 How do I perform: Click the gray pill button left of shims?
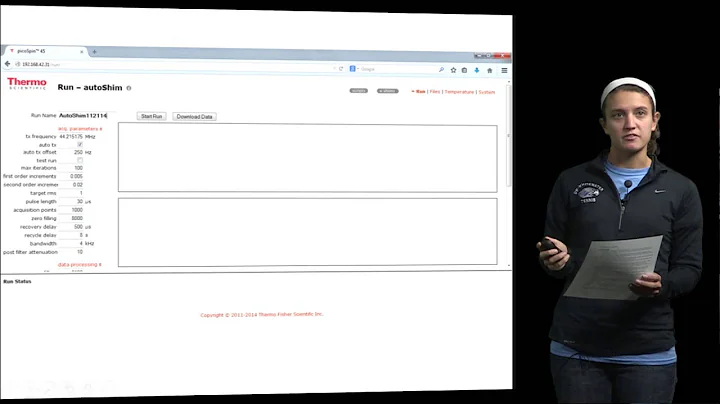[359, 90]
